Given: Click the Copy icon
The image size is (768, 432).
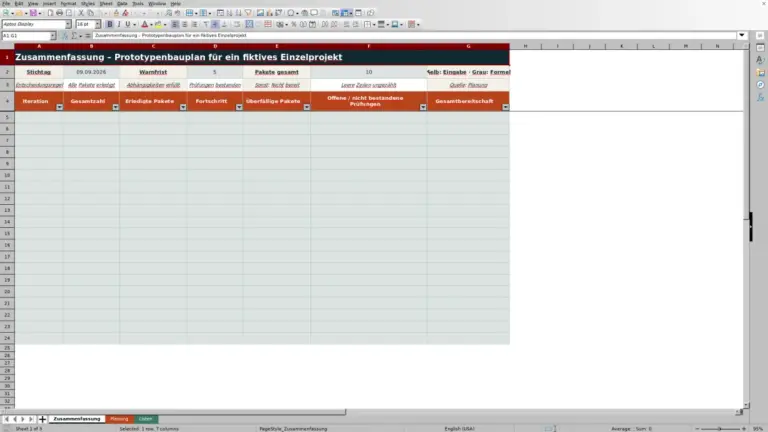Looking at the screenshot, I should pyautogui.click(x=90, y=13).
